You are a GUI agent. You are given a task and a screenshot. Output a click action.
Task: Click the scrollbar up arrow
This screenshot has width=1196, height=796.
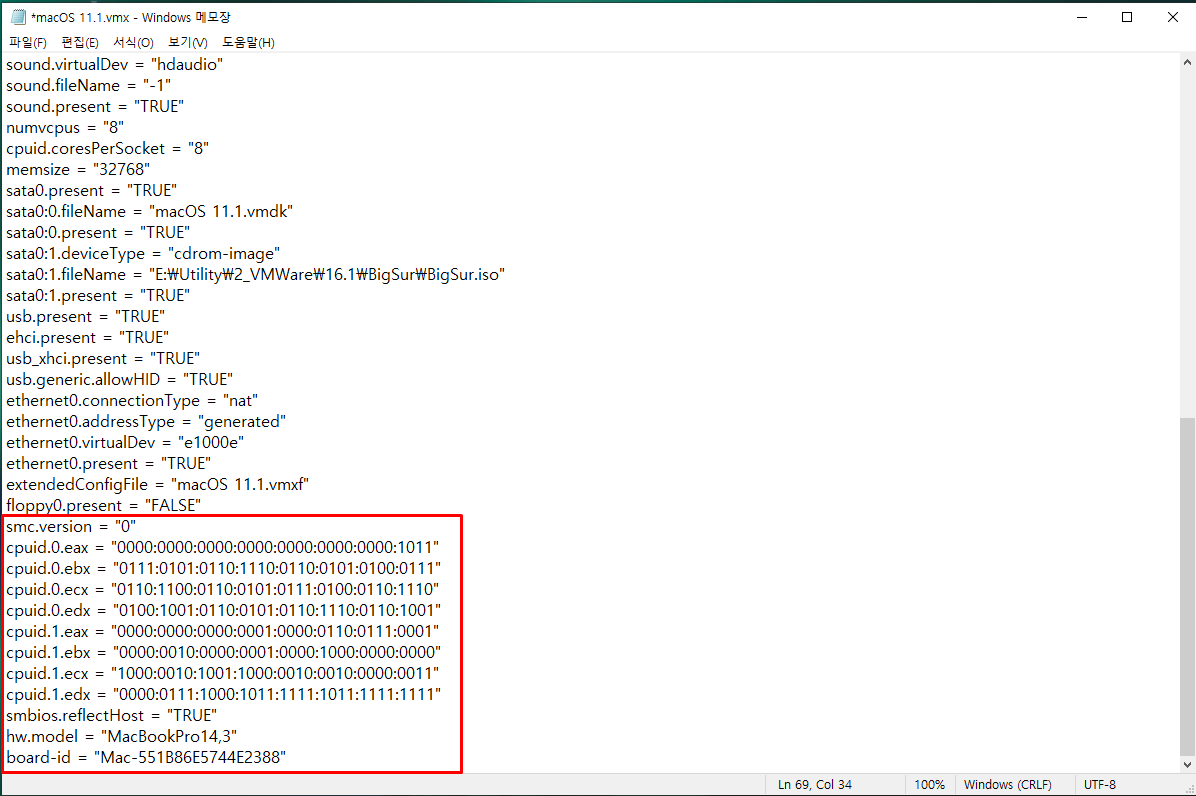[x=1187, y=63]
